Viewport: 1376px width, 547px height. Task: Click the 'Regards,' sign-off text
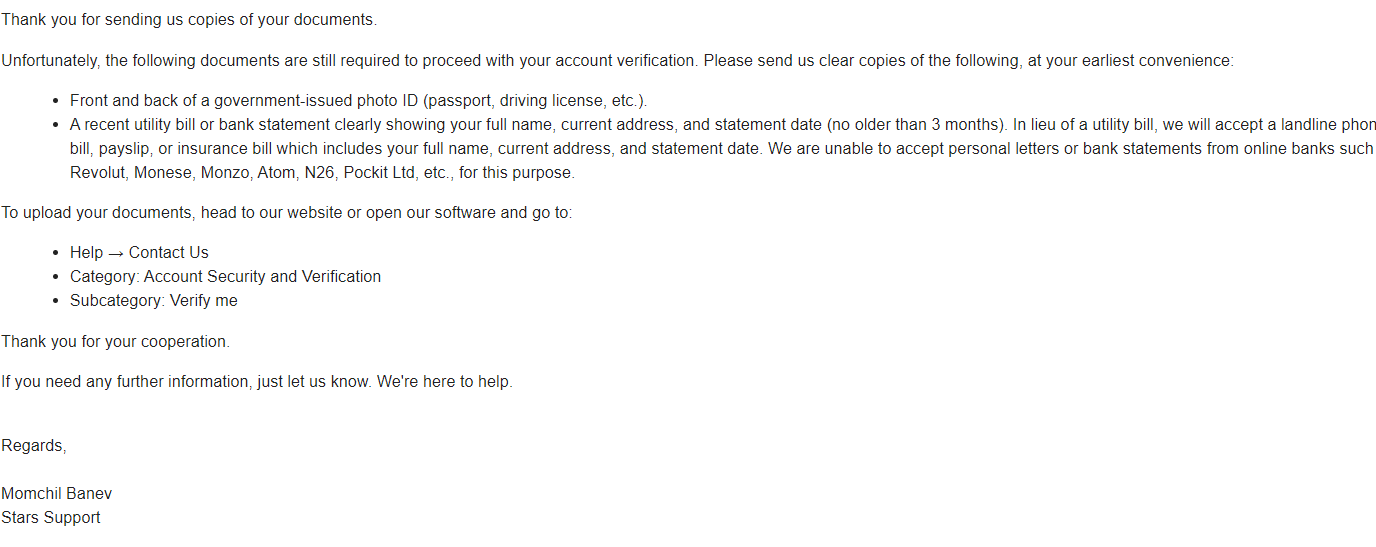34,446
